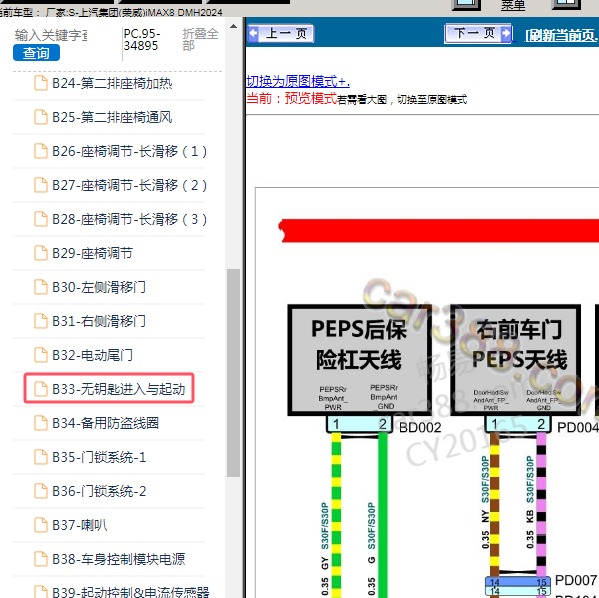The height and width of the screenshot is (598, 599).
Task: Click toolbar icon left of 菜单
Action: [x=466, y=5]
